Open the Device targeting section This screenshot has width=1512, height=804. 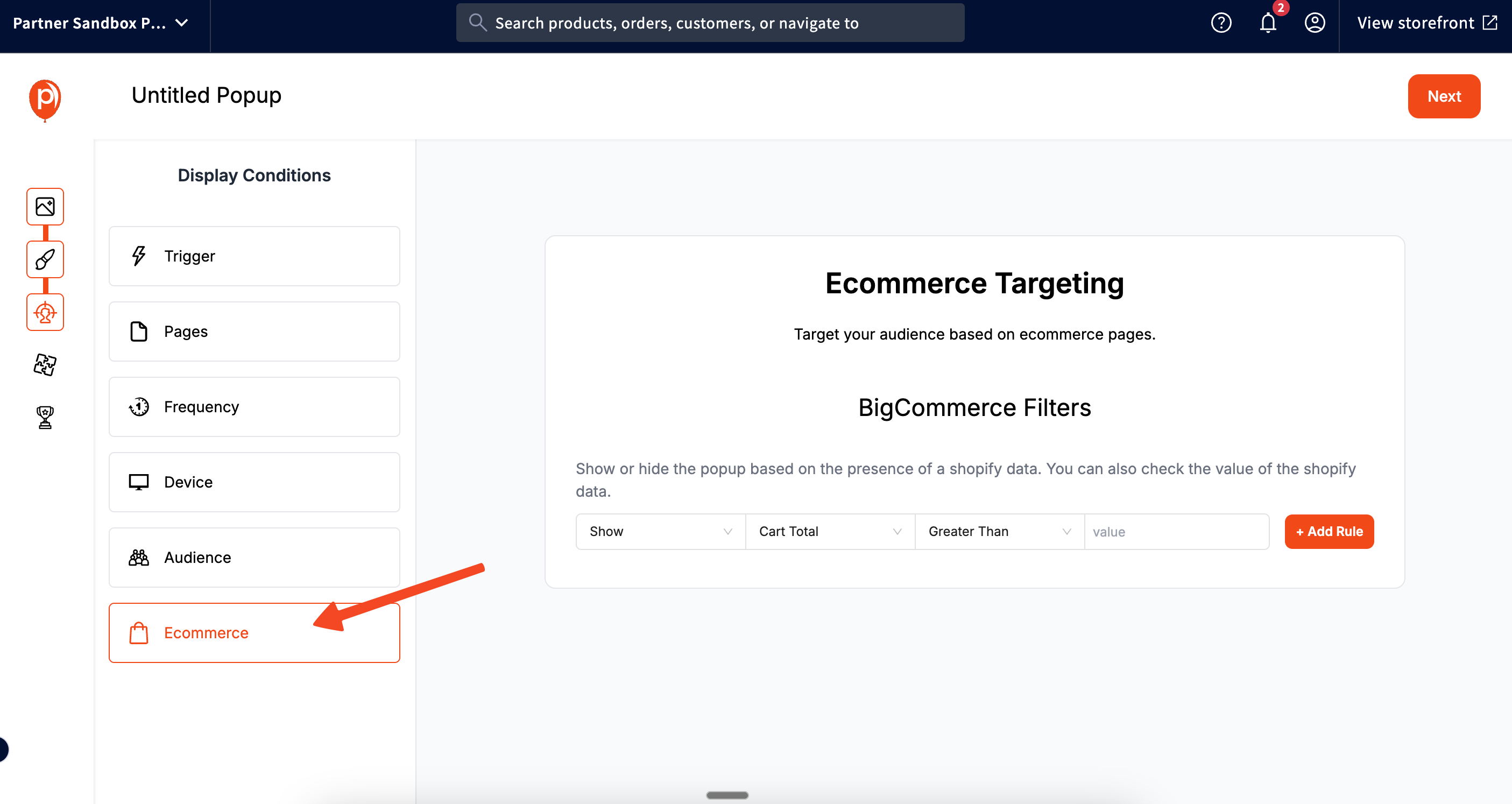(x=254, y=482)
